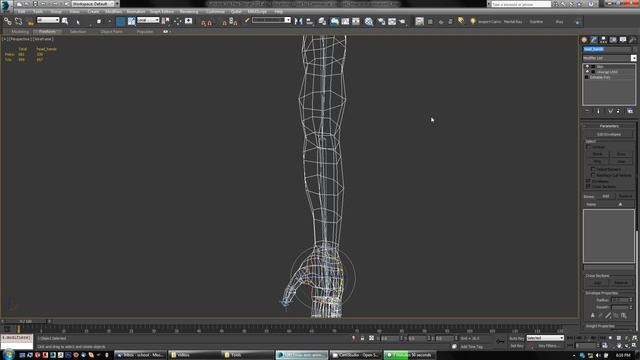Click the Edit Named Selection Sets icon
The image size is (640, 360).
(x=247, y=21)
